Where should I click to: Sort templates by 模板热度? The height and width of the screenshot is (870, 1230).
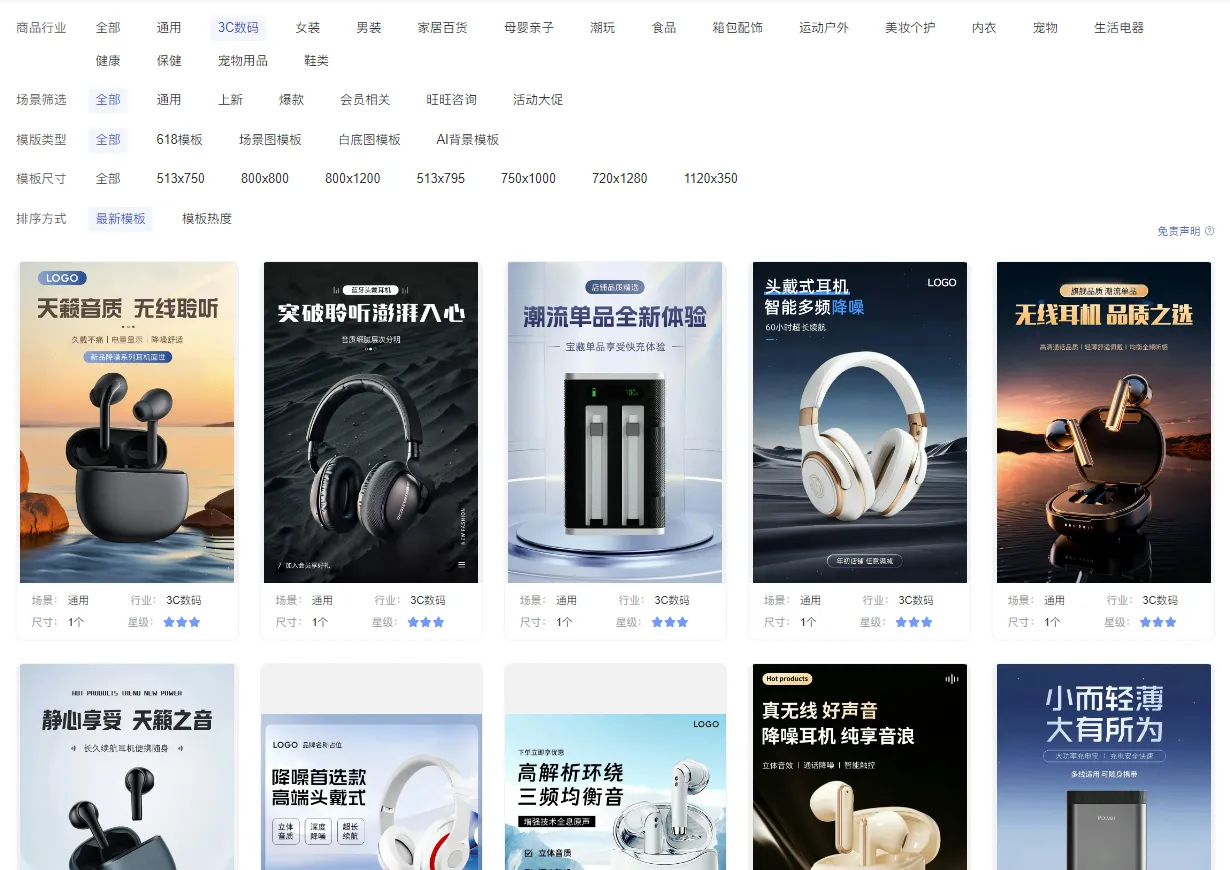(207, 219)
